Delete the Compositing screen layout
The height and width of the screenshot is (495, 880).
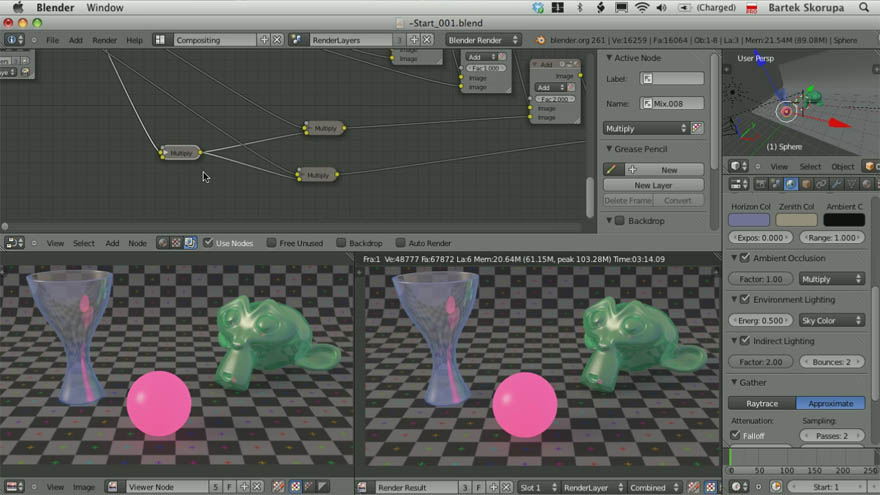pos(277,40)
